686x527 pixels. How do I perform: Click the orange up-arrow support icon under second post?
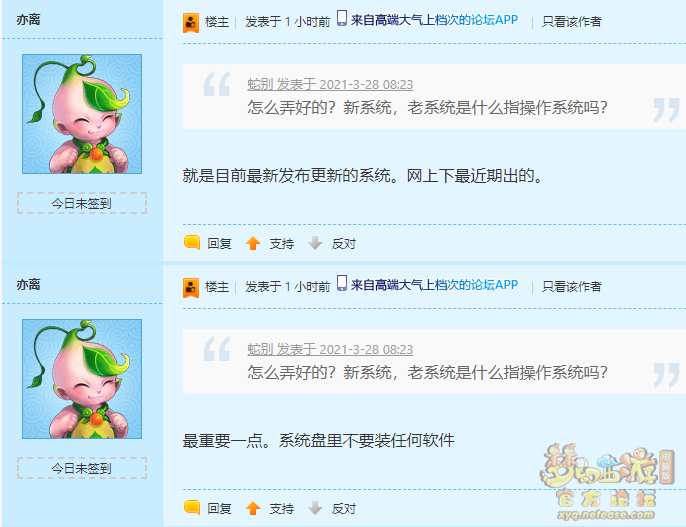coord(253,508)
